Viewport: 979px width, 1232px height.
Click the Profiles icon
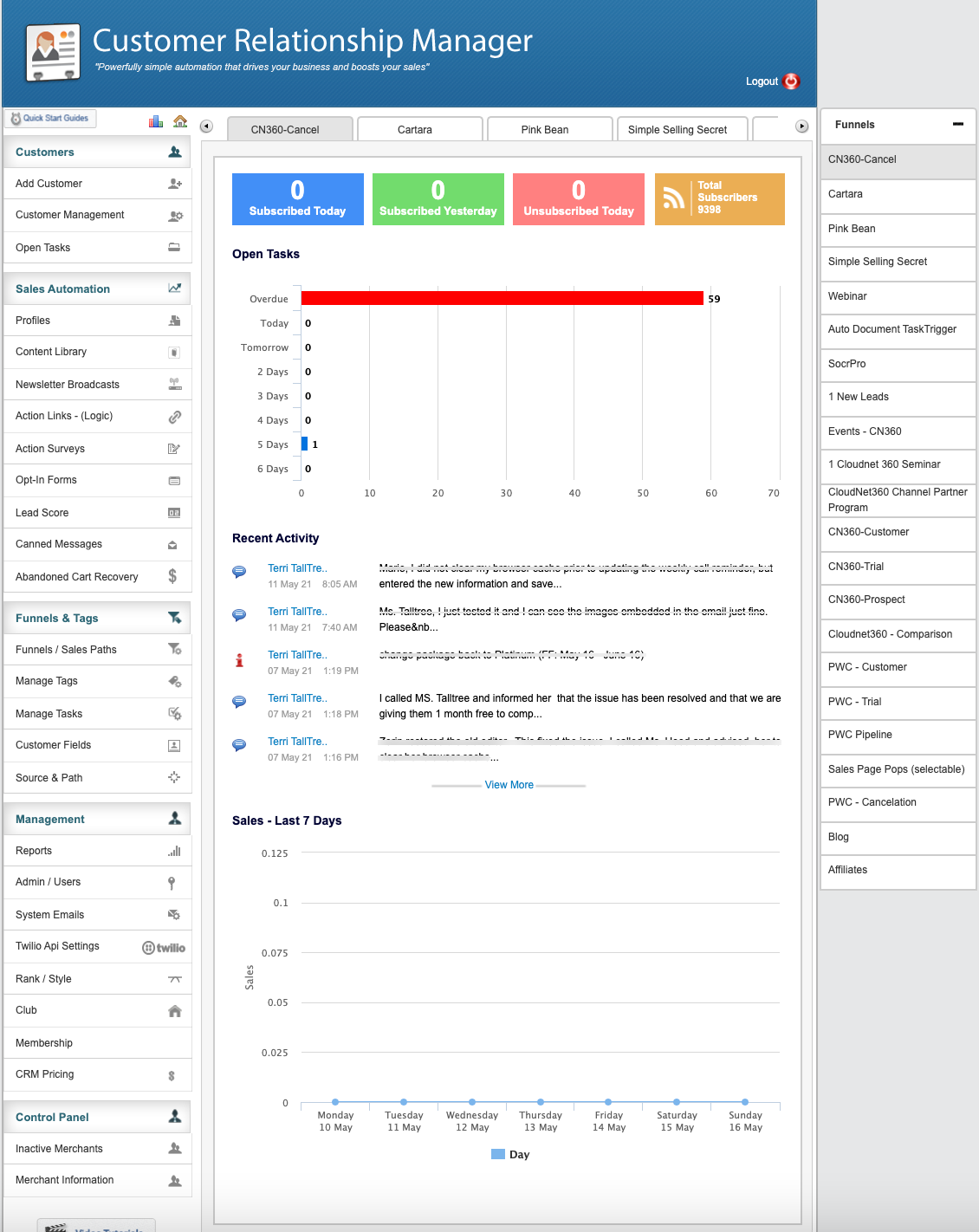174,321
